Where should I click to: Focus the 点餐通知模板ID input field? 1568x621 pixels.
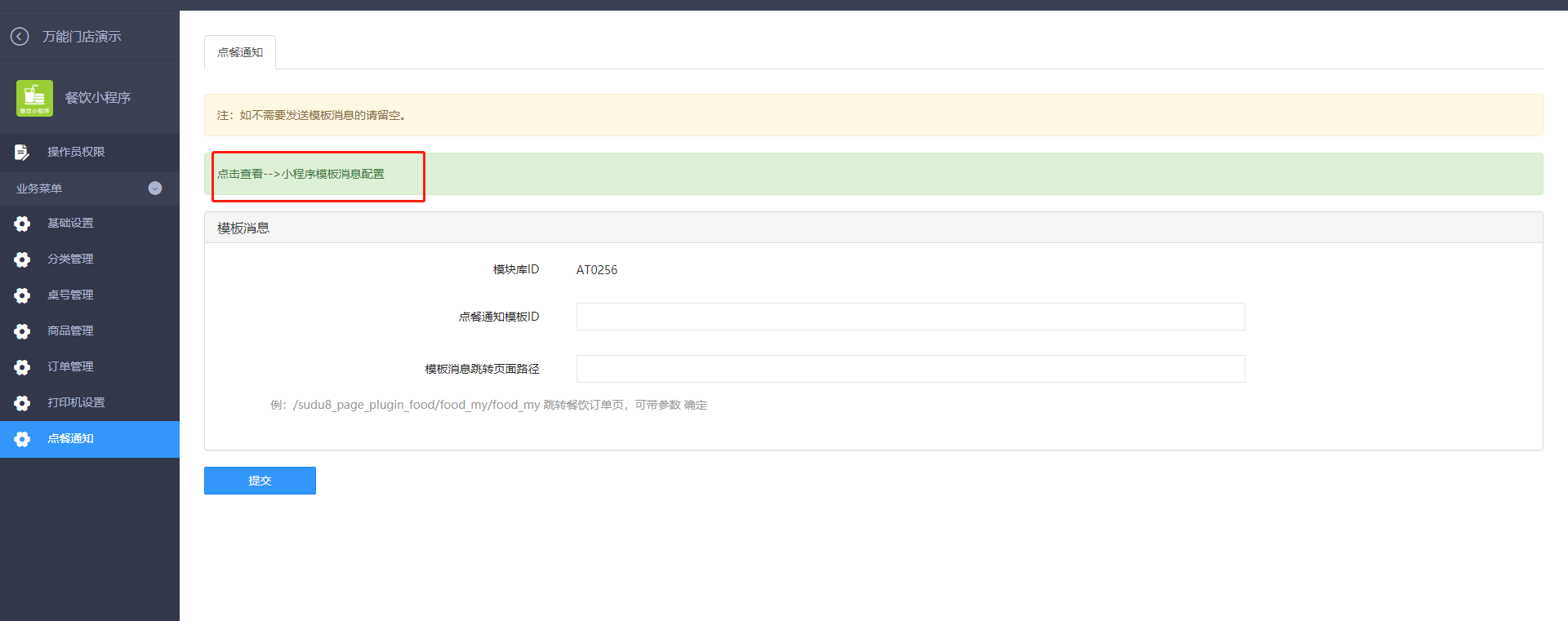click(911, 317)
